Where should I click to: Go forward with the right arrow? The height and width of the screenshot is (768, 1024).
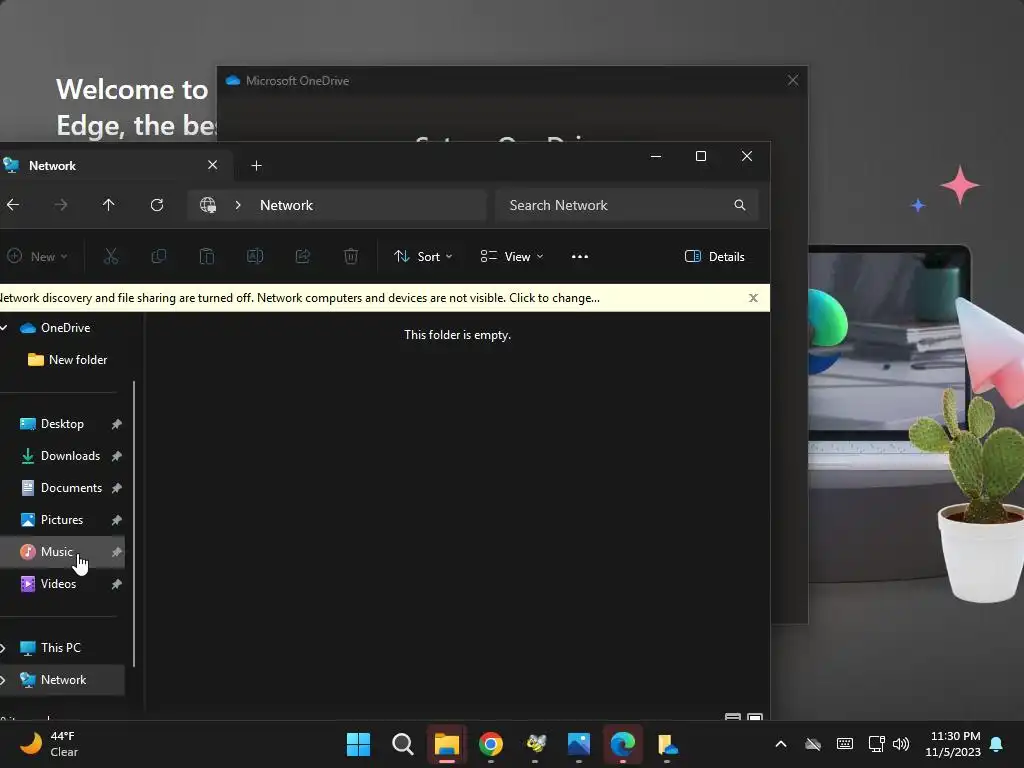coord(61,205)
